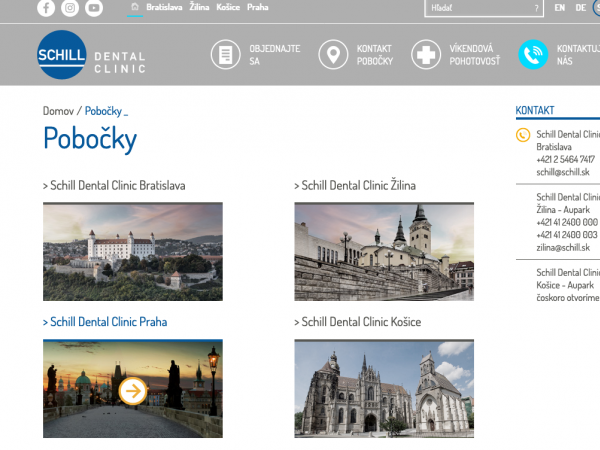
Task: Click the cyan phone call icon
Action: click(533, 55)
